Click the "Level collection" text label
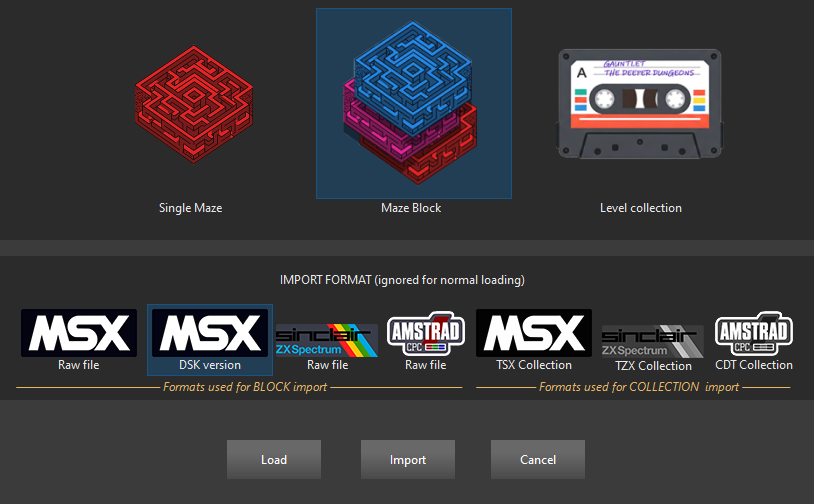The width and height of the screenshot is (814, 504). [x=641, y=208]
